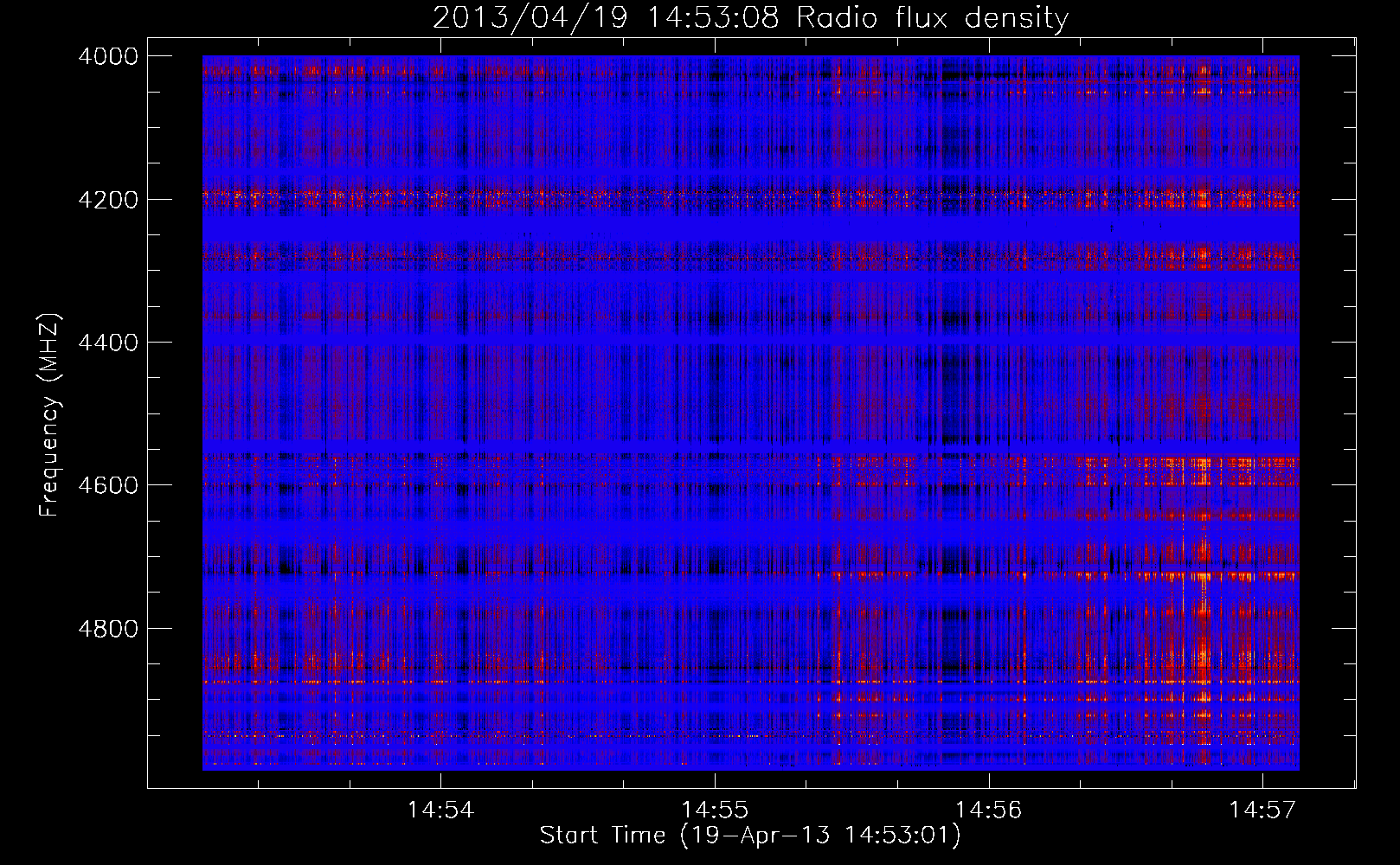Click the 14:55 time tick label
Image resolution: width=1400 pixels, height=865 pixels.
(x=715, y=811)
